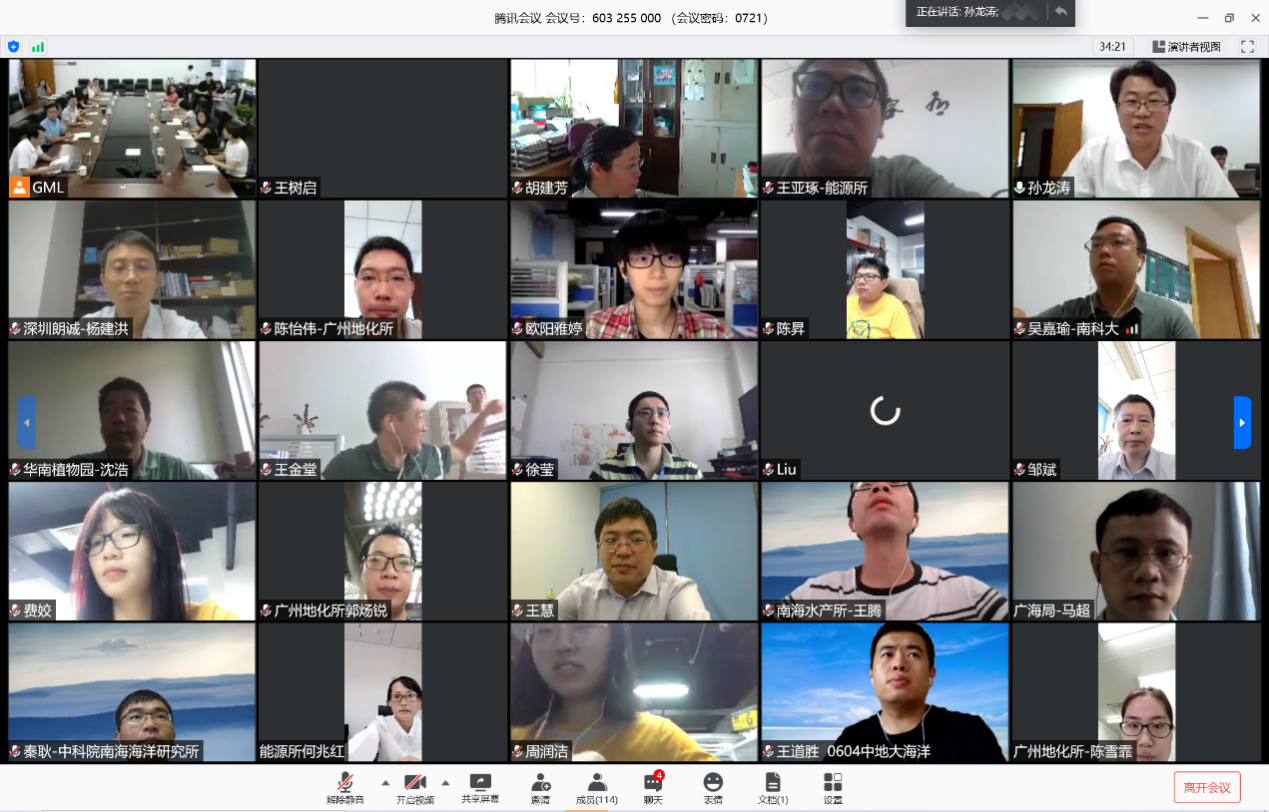This screenshot has width=1269, height=812.
Task: Enter full screen mode icon
Action: click(x=1247, y=46)
